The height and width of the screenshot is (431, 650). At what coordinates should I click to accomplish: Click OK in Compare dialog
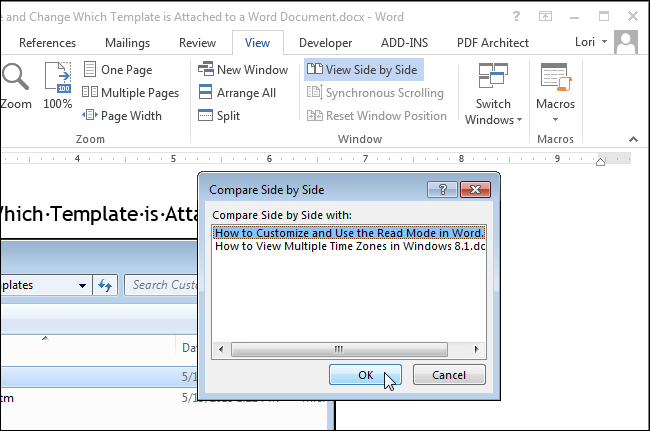tap(365, 375)
